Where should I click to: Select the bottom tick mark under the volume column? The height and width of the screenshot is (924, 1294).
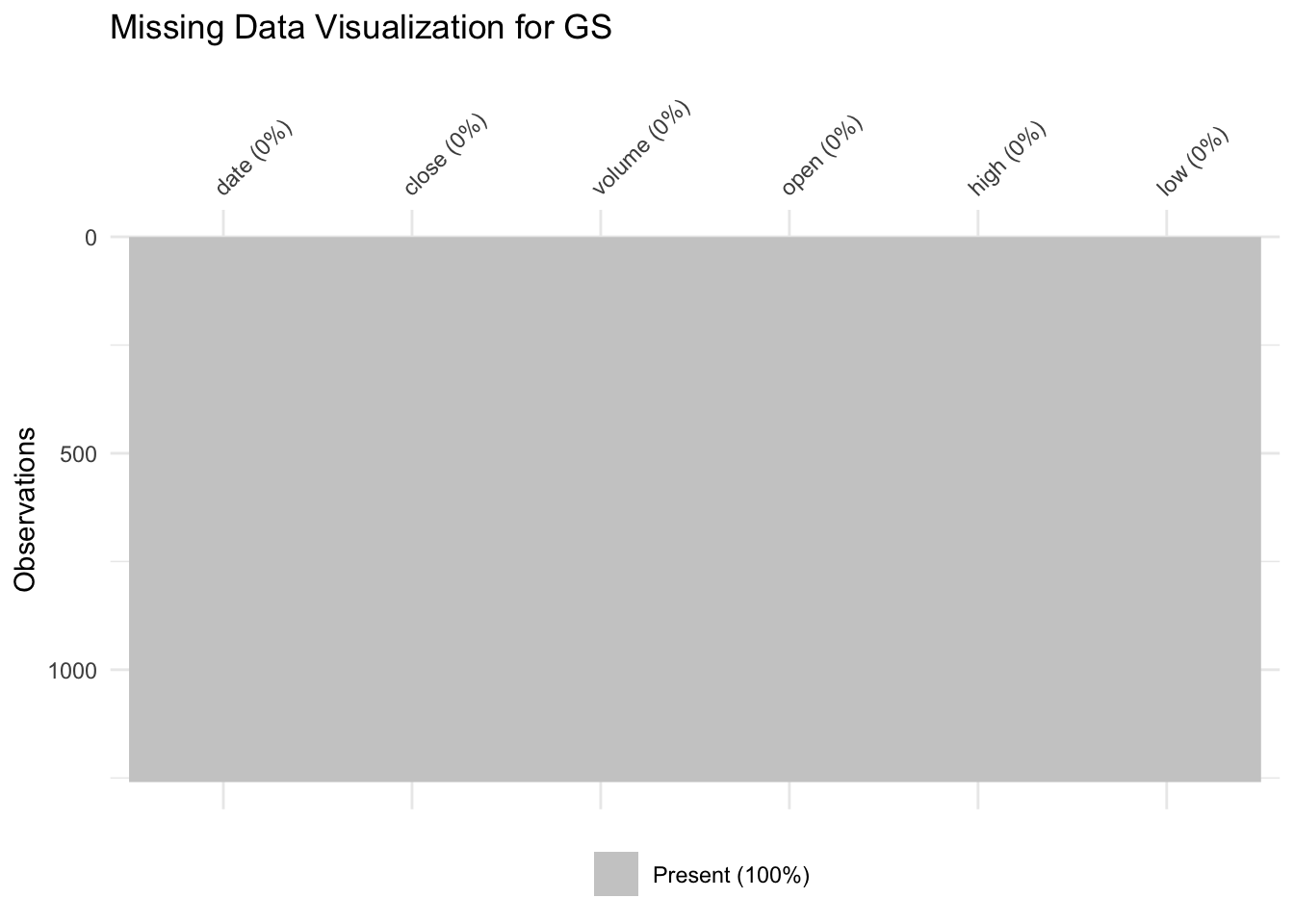pyautogui.click(x=601, y=795)
